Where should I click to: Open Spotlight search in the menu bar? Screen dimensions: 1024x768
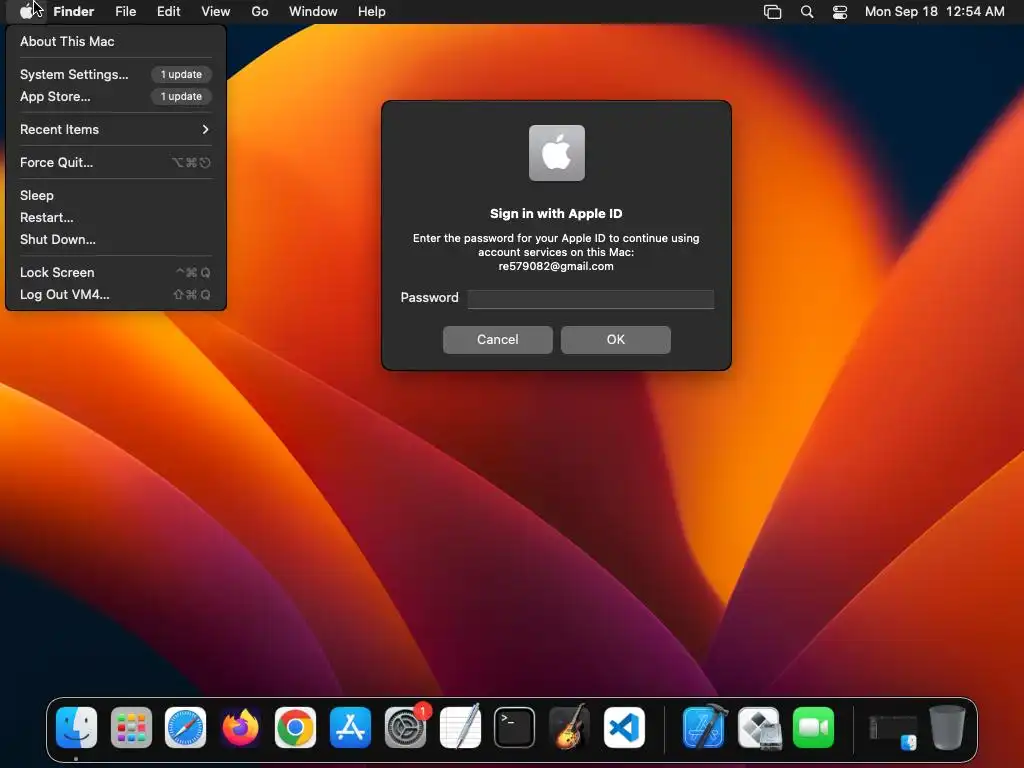[x=807, y=12]
